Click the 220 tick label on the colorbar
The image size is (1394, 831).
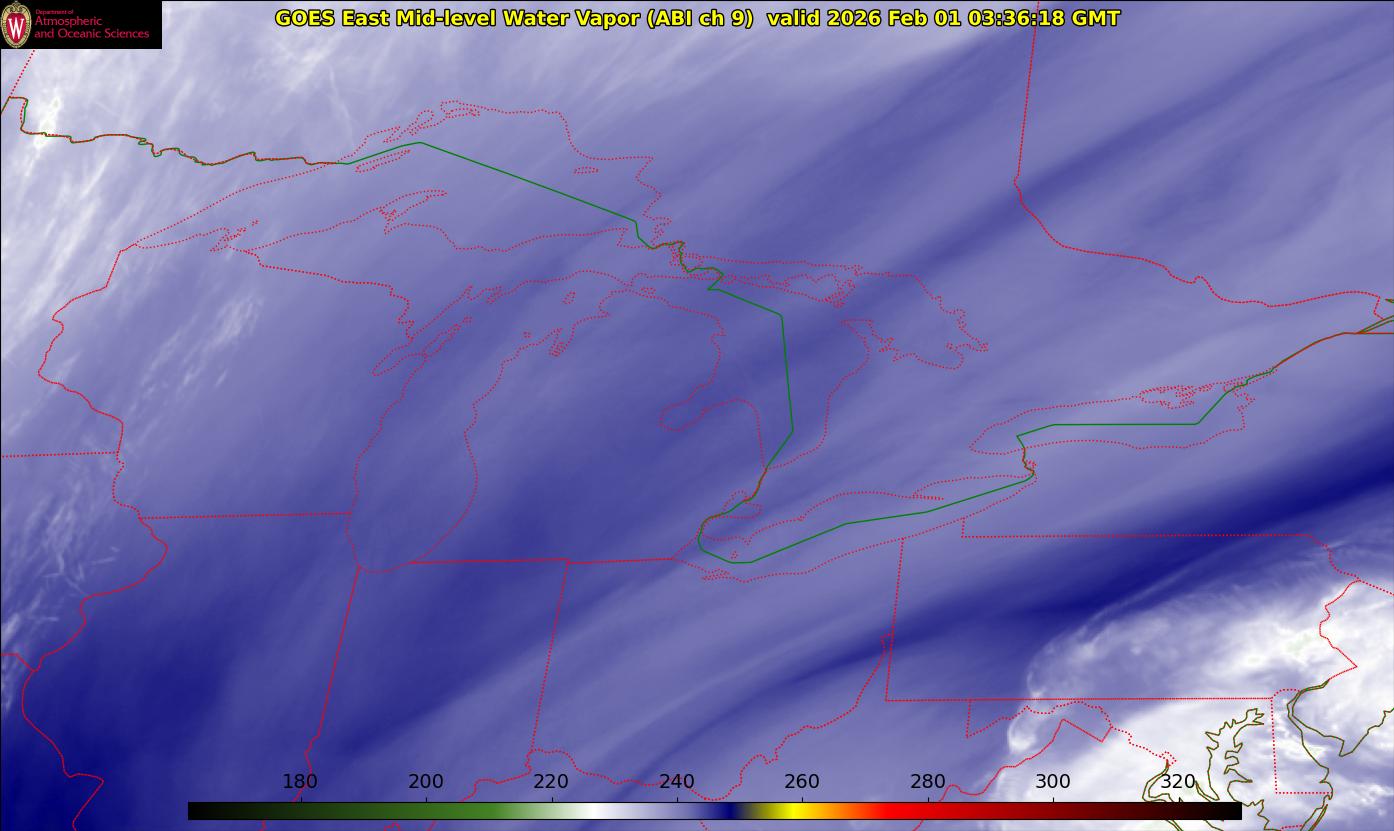551,781
